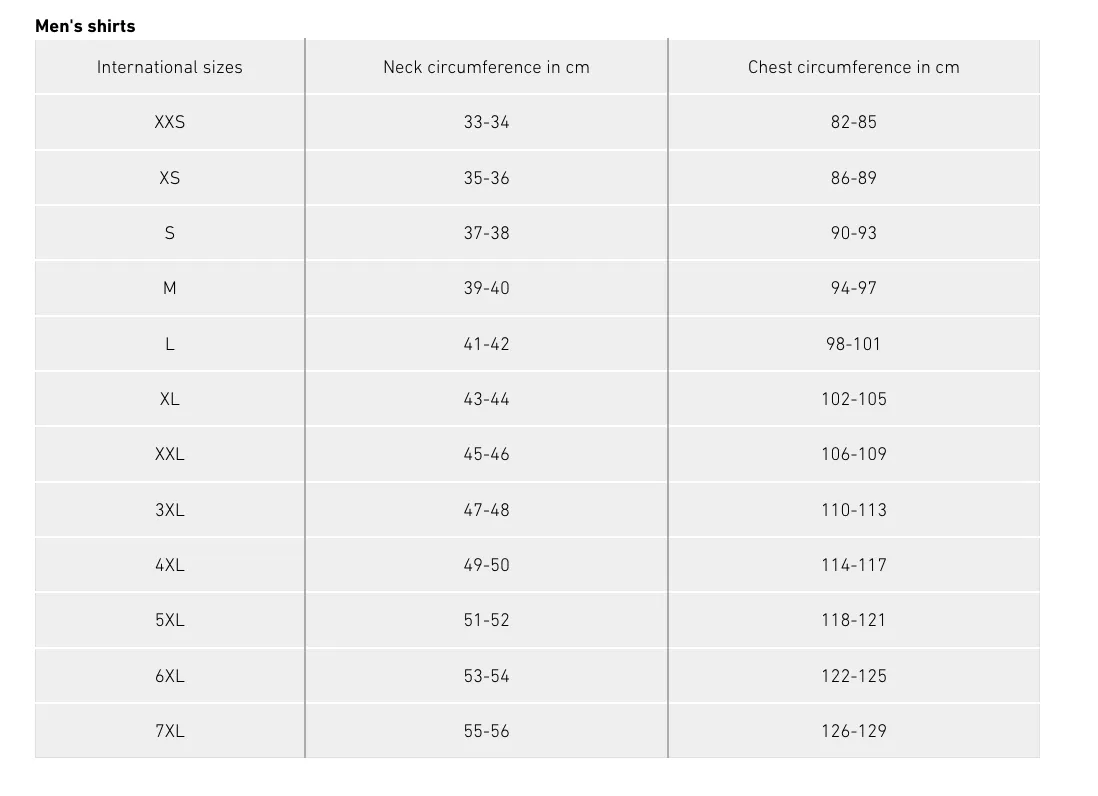Select the XS size cell
Image resolution: width=1098 pixels, height=796 pixels.
(169, 178)
